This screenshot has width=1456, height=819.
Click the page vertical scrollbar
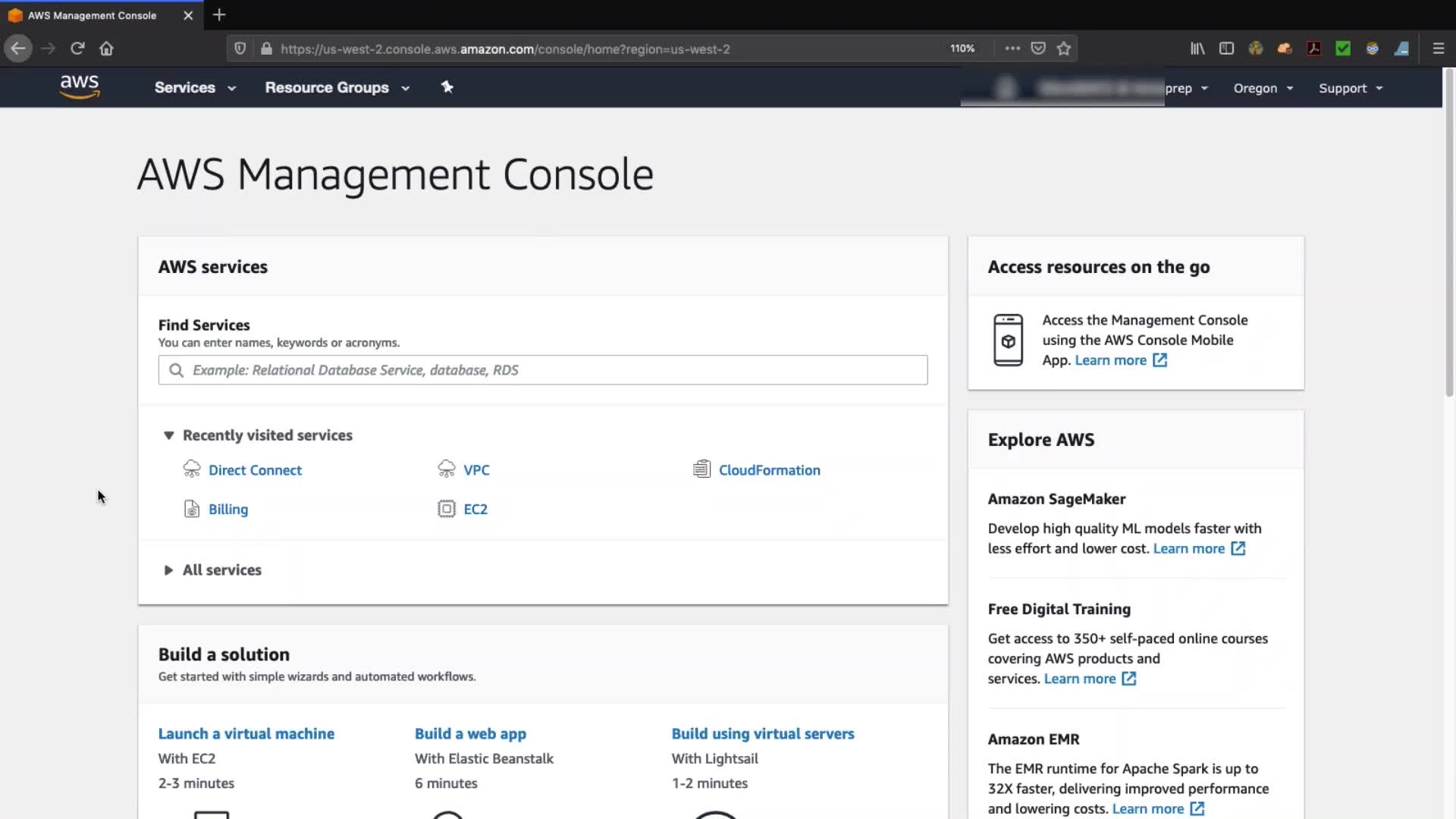pos(1449,227)
